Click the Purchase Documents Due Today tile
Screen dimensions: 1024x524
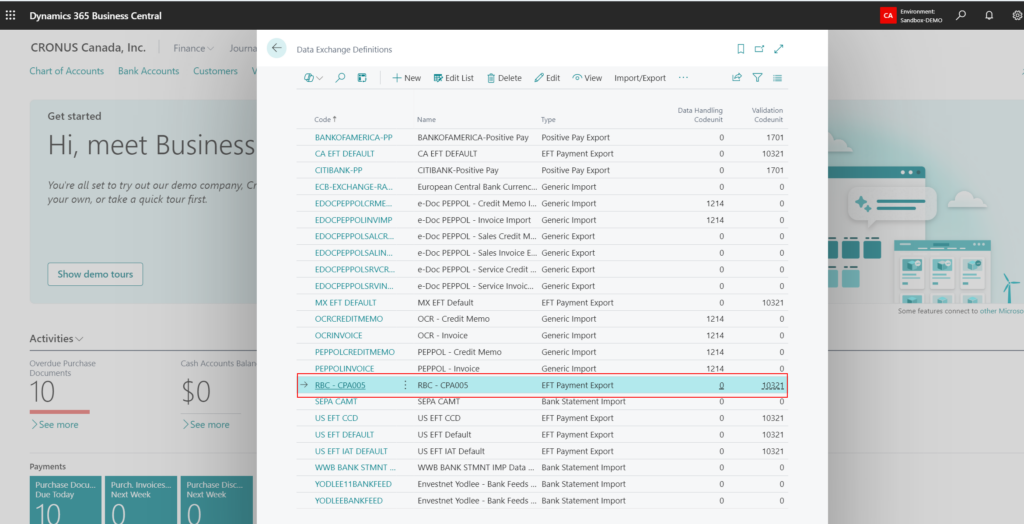pyautogui.click(x=65, y=500)
